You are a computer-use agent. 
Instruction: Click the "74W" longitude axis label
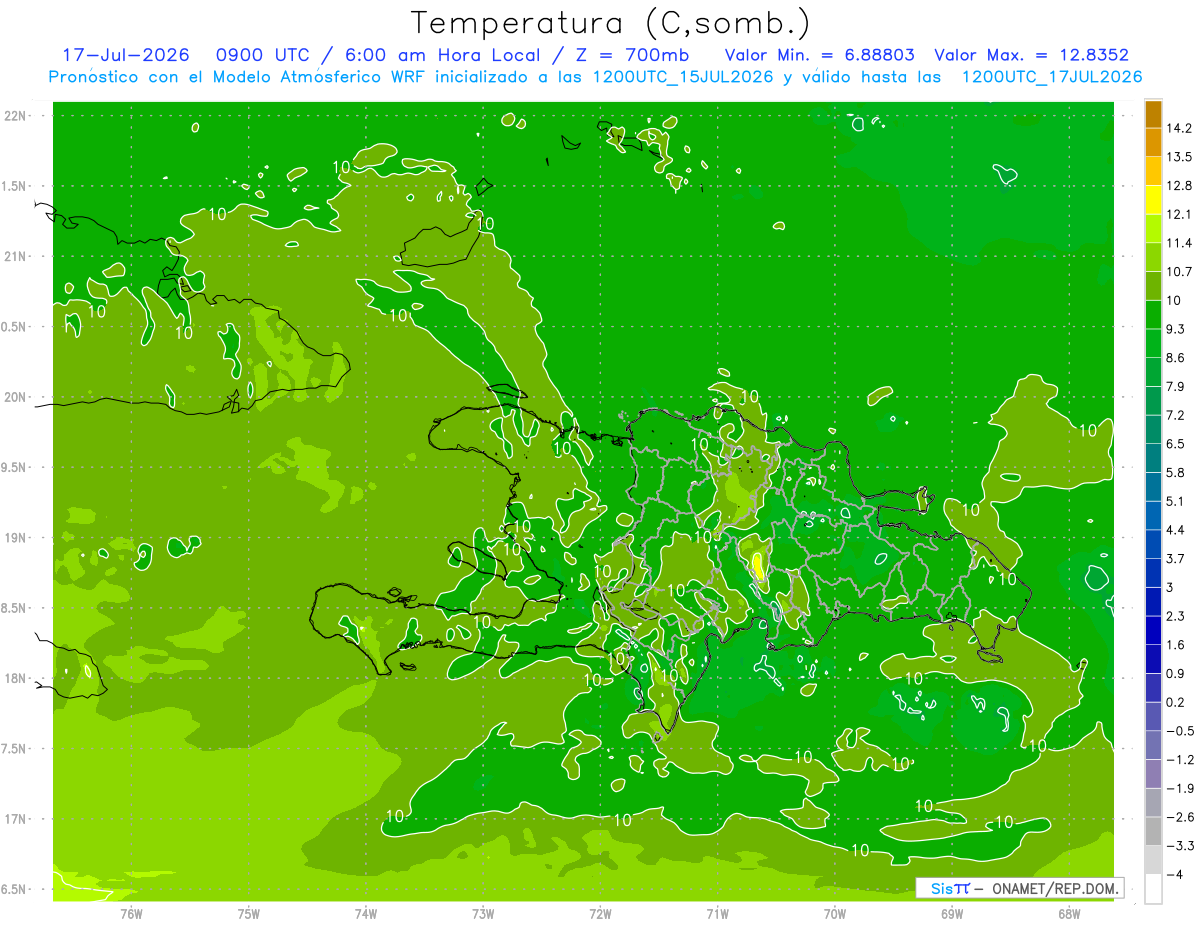[x=366, y=913]
